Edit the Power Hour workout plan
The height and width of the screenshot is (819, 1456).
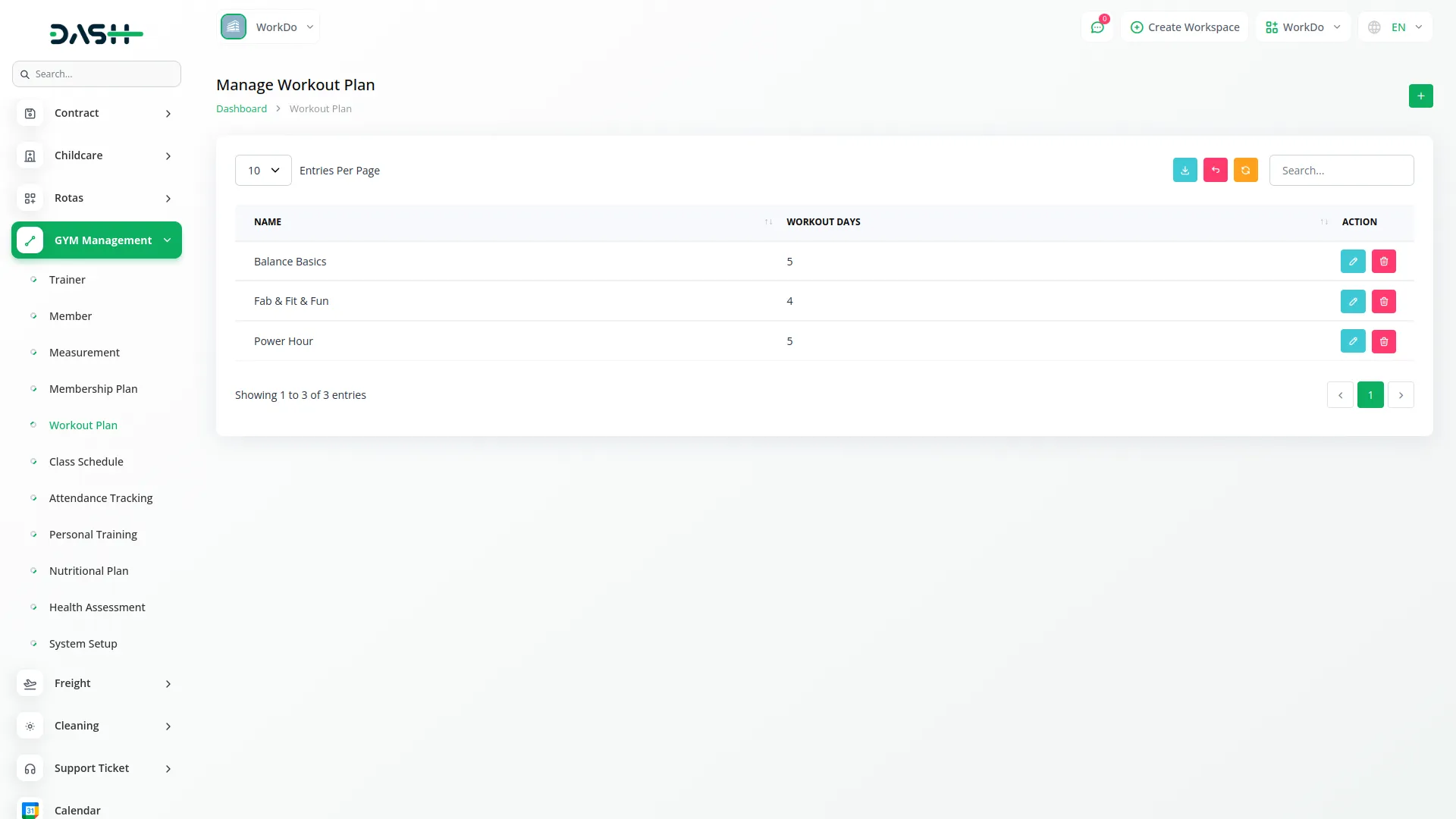[1352, 341]
